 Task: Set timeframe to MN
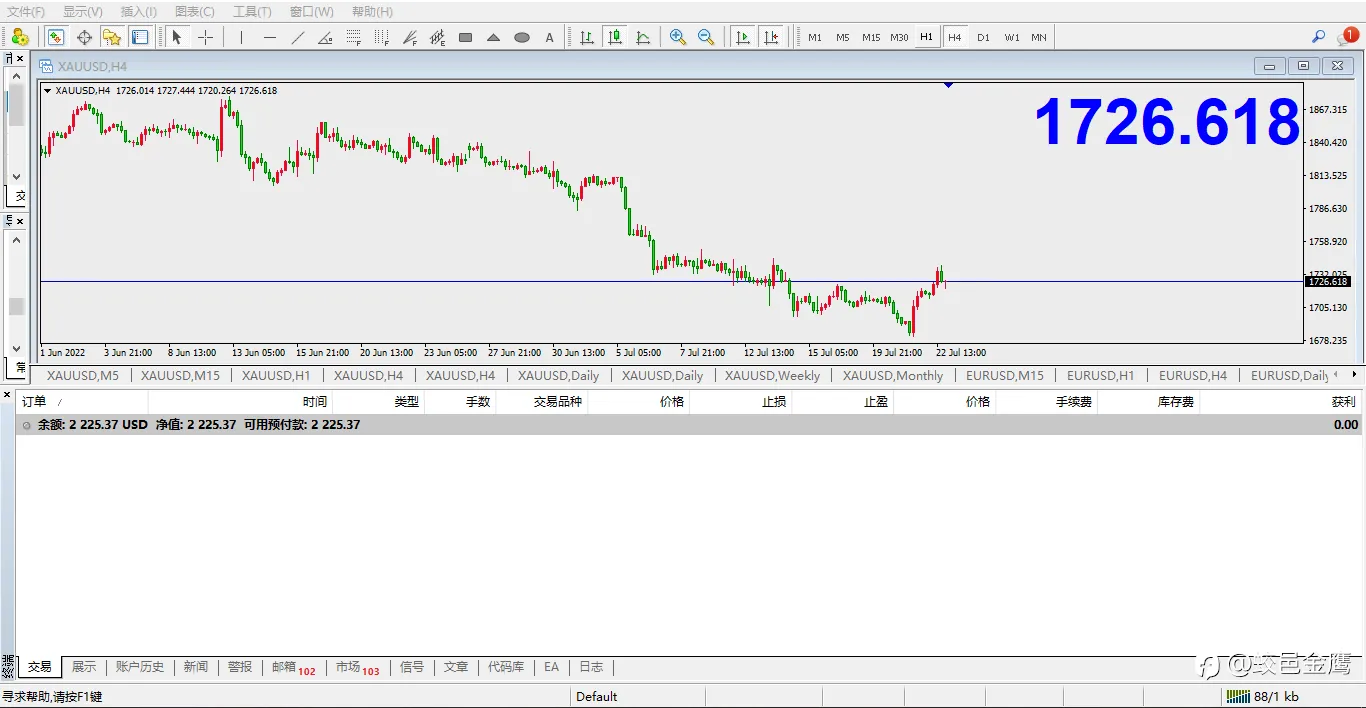[1039, 37]
